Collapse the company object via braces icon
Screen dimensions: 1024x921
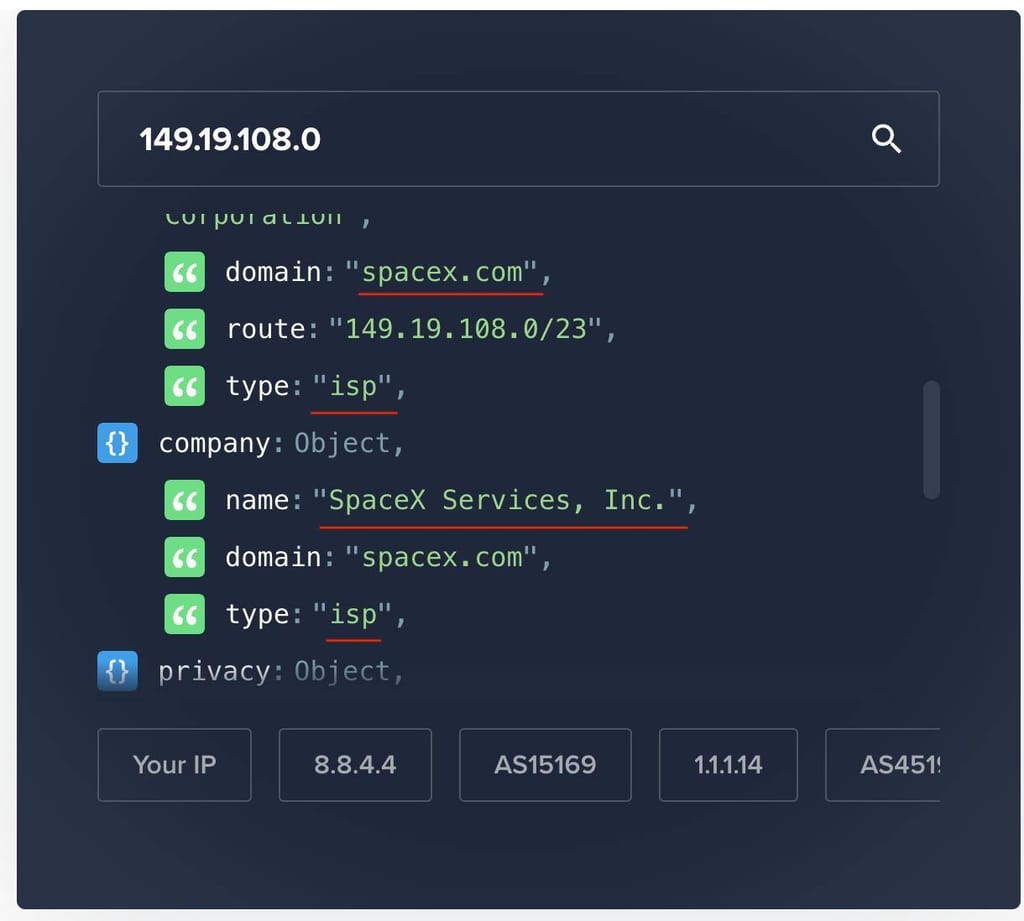[x=117, y=443]
